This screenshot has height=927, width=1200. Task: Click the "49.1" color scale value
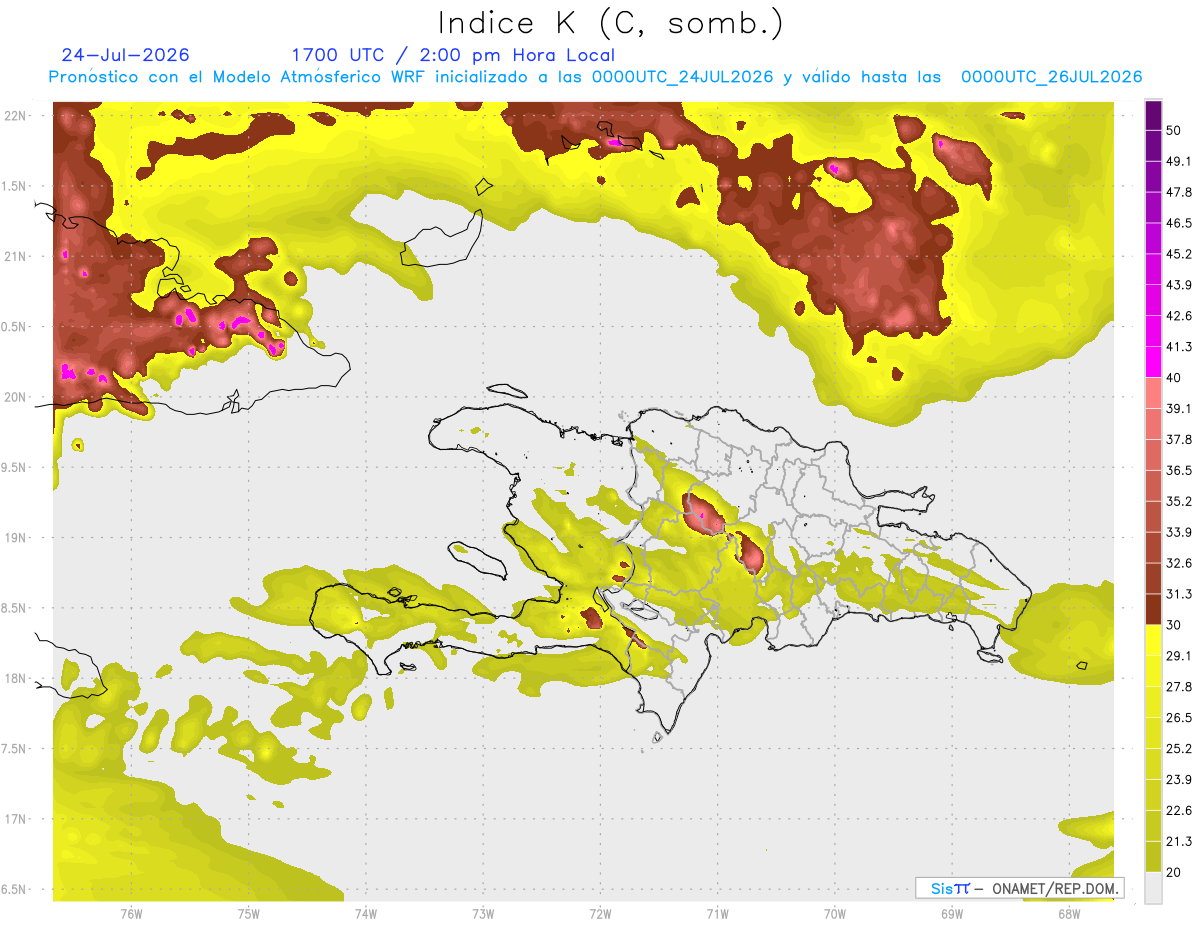pyautogui.click(x=1178, y=161)
